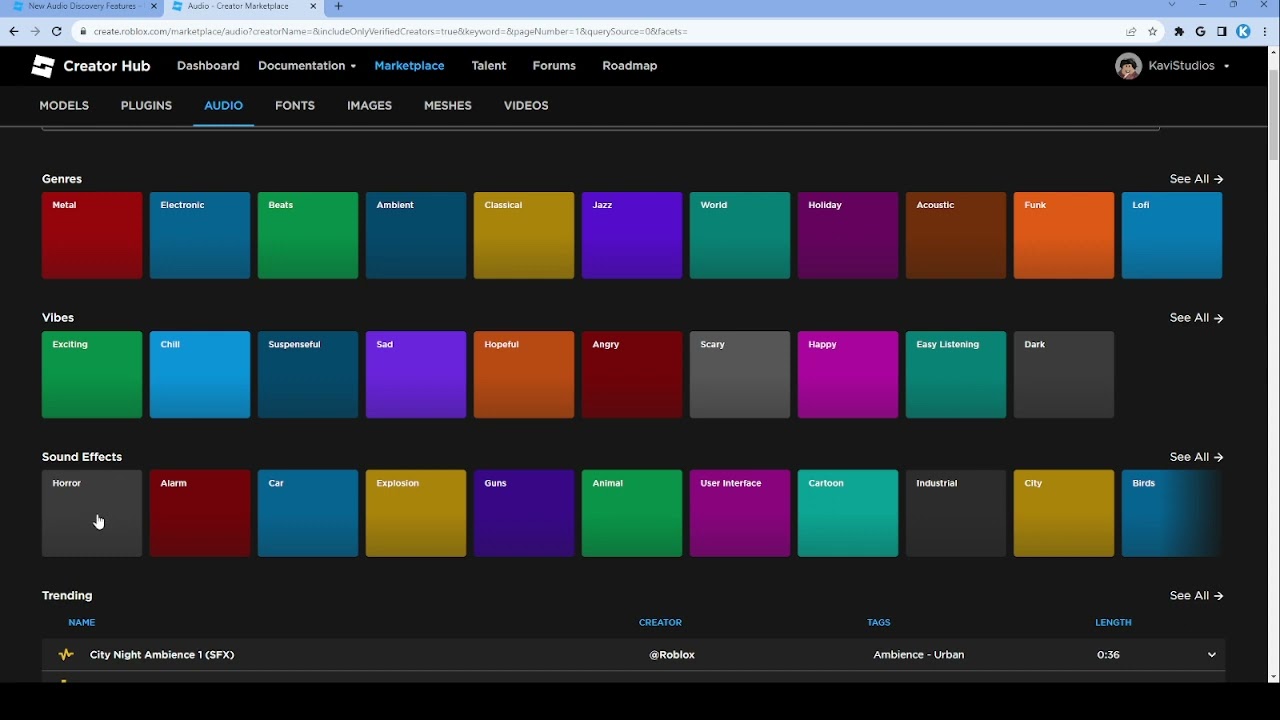
Task: Go back using the browser back arrow
Action: click(x=14, y=32)
